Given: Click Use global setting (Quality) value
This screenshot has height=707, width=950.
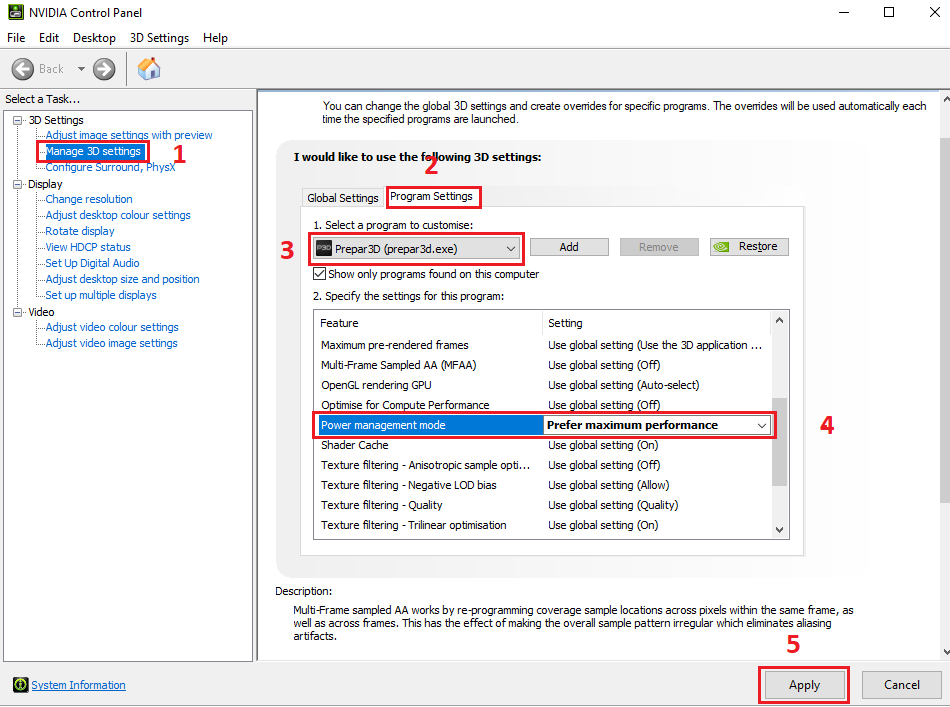Looking at the screenshot, I should (613, 505).
